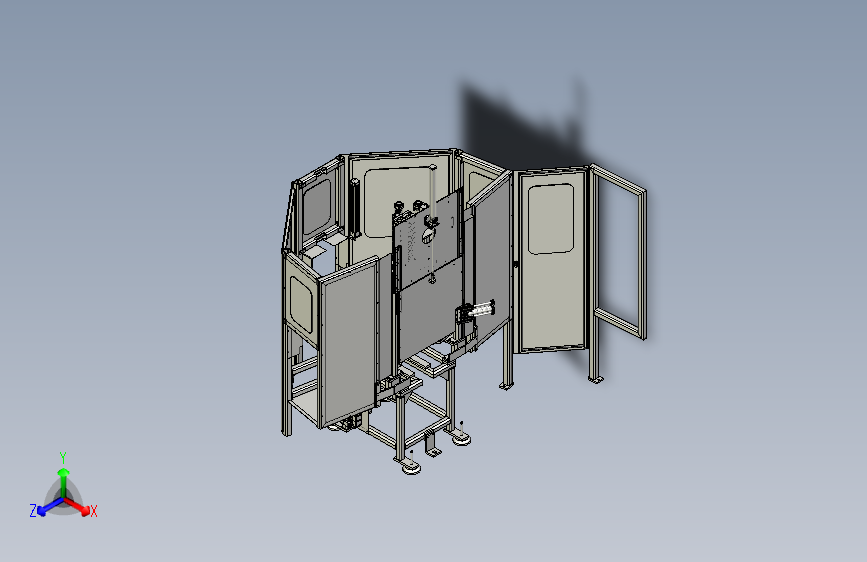This screenshot has height=562, width=867.
Task: Click the "Y" label of the triad
Action: (62, 458)
